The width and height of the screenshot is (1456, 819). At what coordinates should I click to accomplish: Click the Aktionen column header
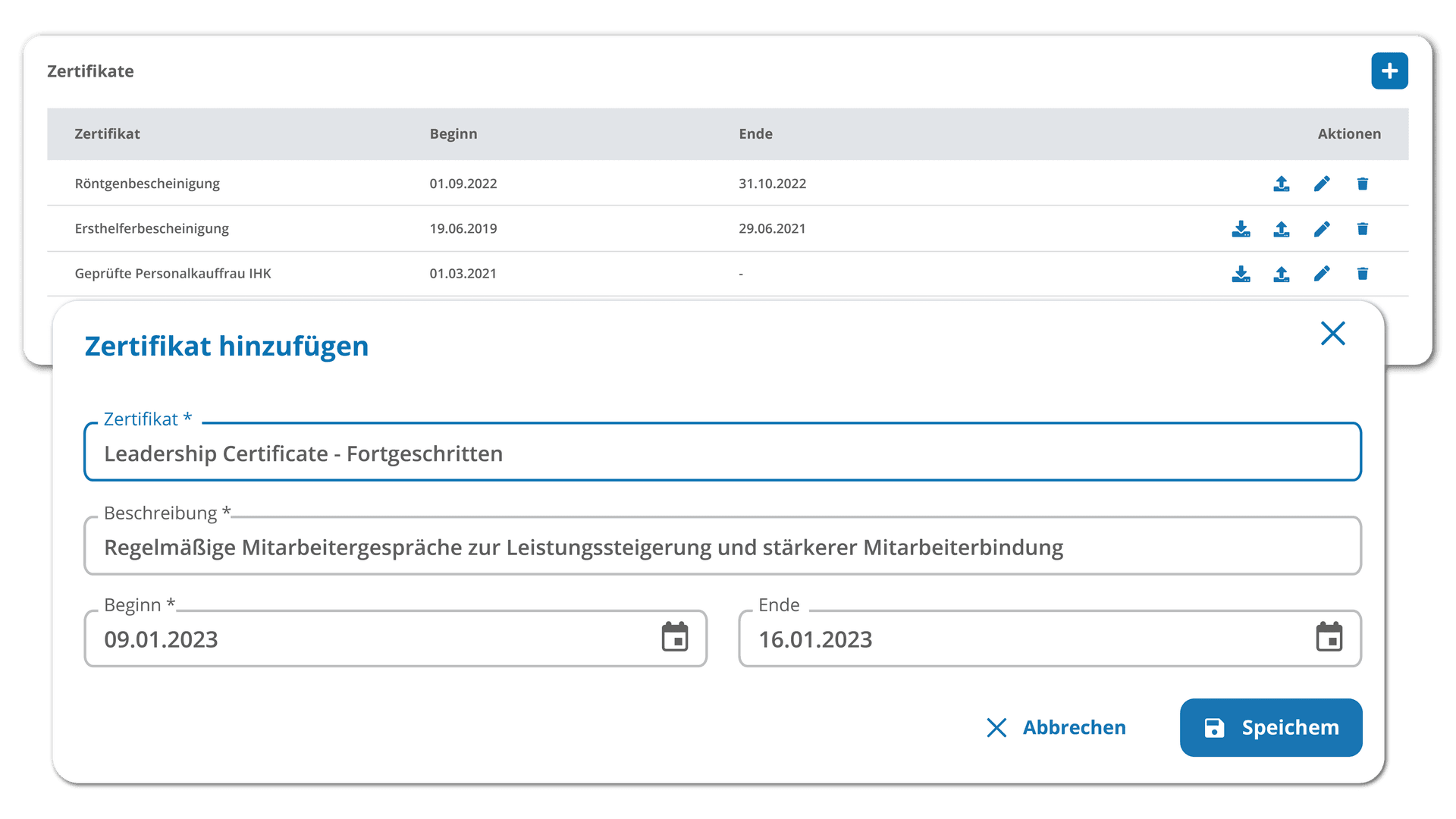click(1349, 133)
